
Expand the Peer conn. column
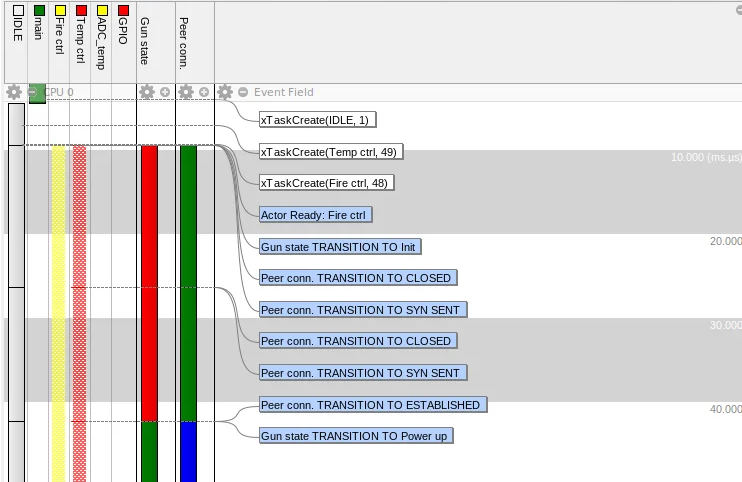tap(204, 92)
